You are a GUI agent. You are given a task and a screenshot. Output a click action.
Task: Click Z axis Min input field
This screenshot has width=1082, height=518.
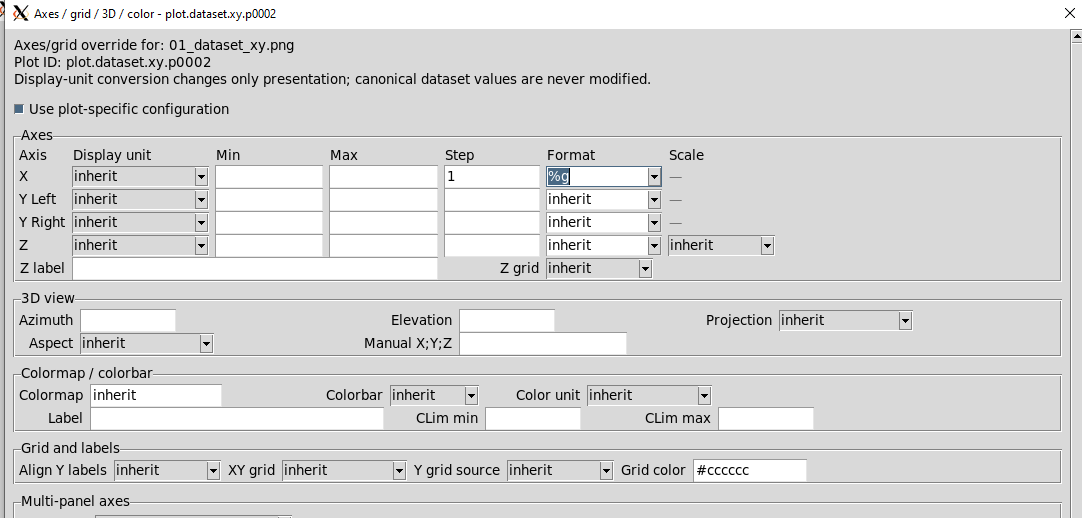[x=269, y=245]
